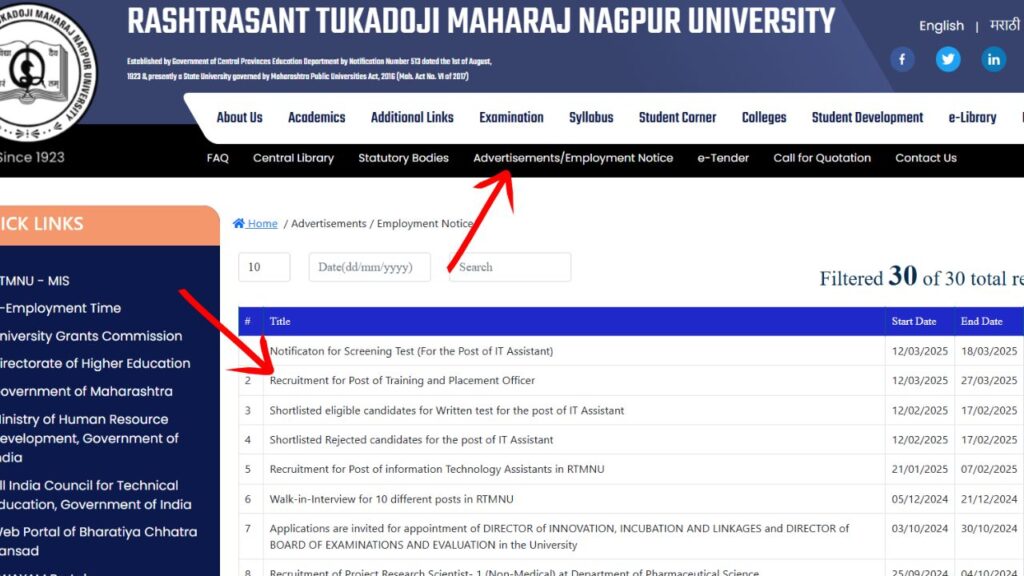Open the Examination menu

tap(511, 118)
